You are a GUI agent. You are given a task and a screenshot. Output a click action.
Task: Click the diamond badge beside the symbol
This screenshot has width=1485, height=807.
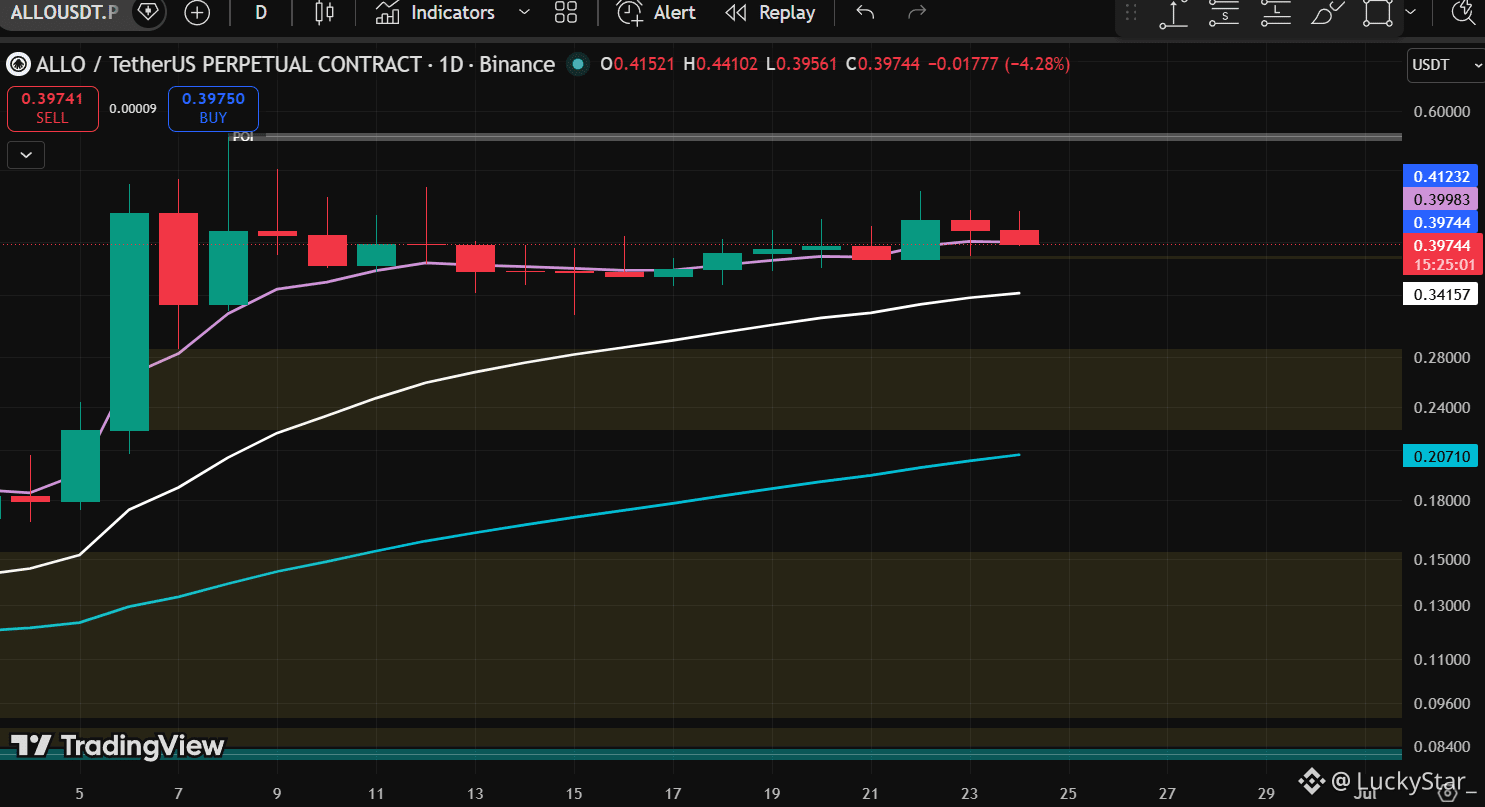pyautogui.click(x=148, y=12)
